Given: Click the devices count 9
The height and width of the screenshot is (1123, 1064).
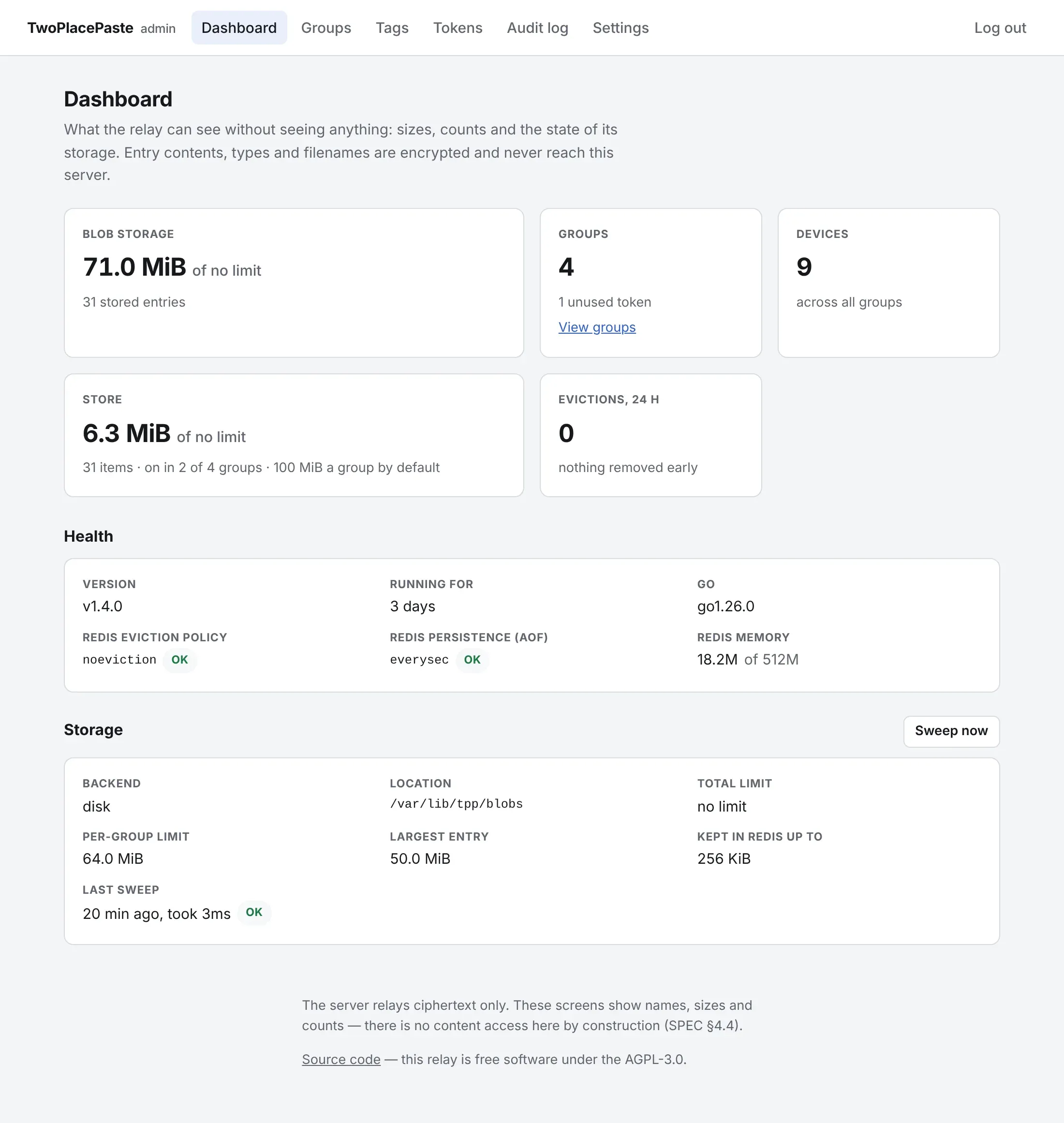Looking at the screenshot, I should (x=804, y=267).
